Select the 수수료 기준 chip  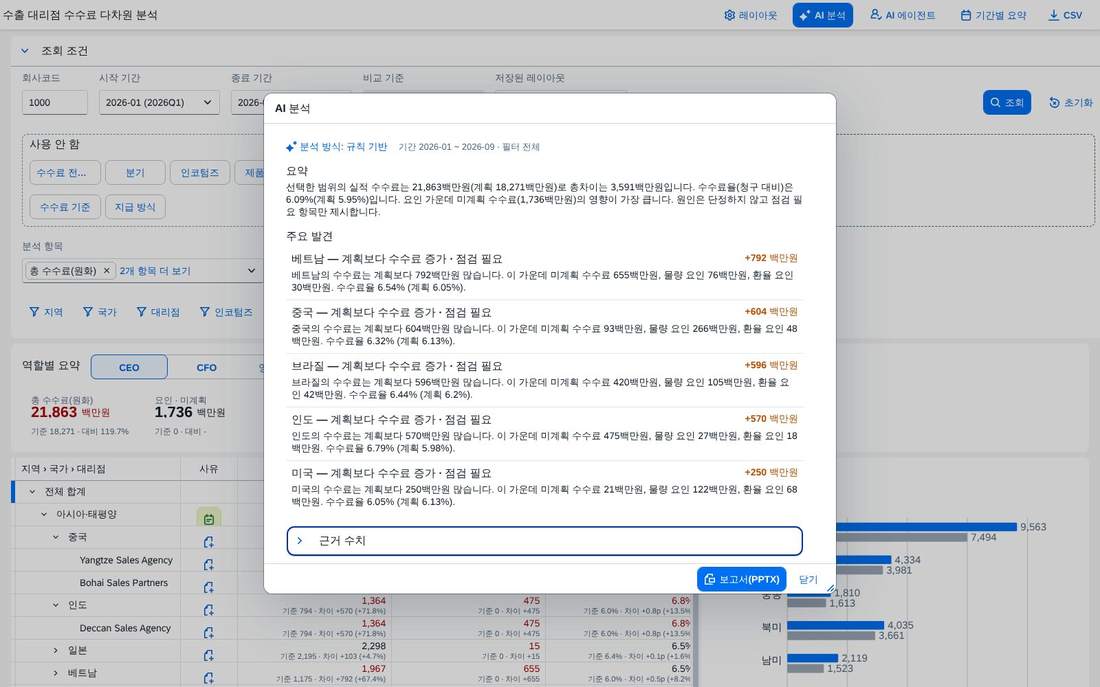(x=65, y=207)
